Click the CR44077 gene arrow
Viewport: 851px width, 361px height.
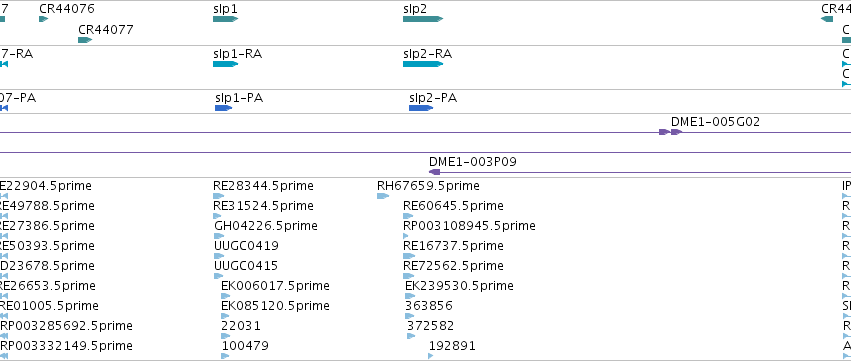click(x=85, y=40)
